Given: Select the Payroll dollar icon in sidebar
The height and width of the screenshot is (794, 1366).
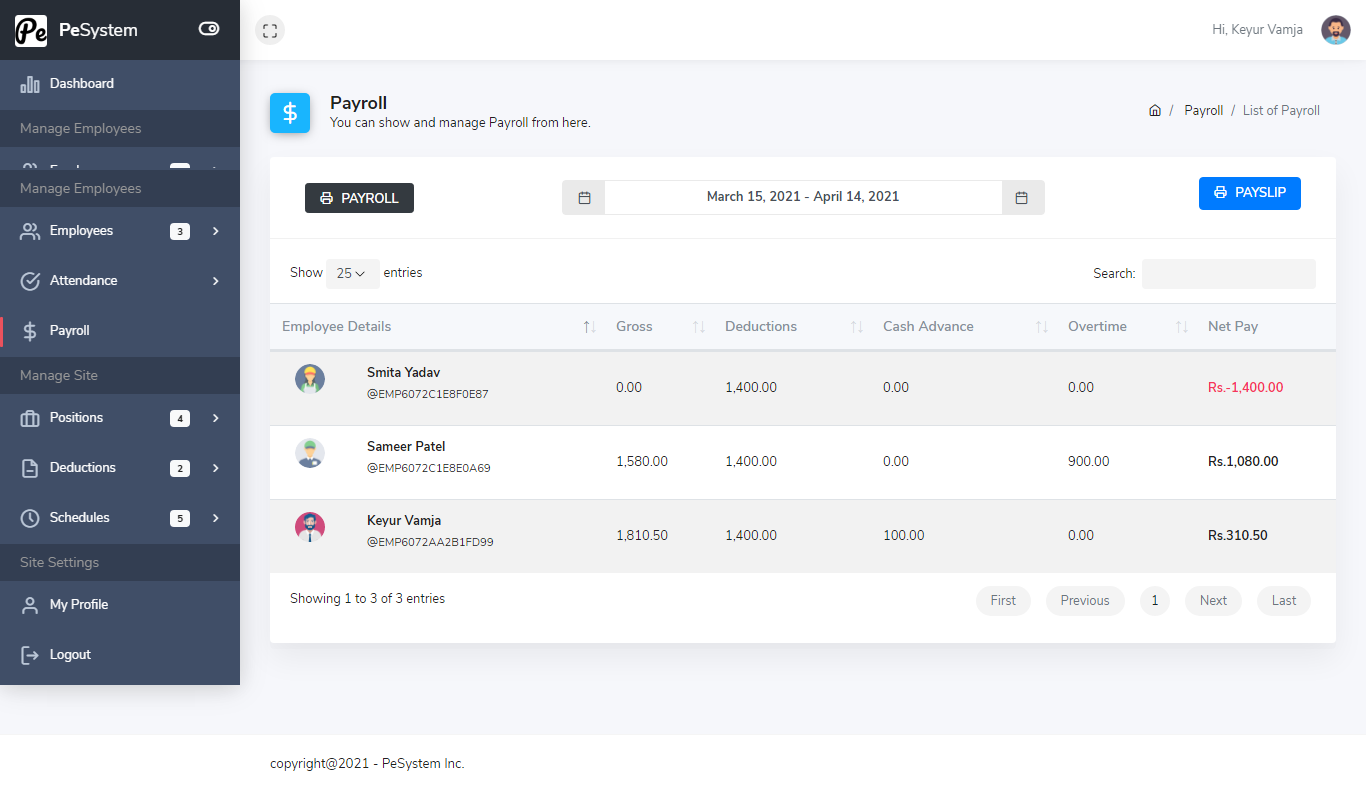Looking at the screenshot, I should (x=31, y=329).
